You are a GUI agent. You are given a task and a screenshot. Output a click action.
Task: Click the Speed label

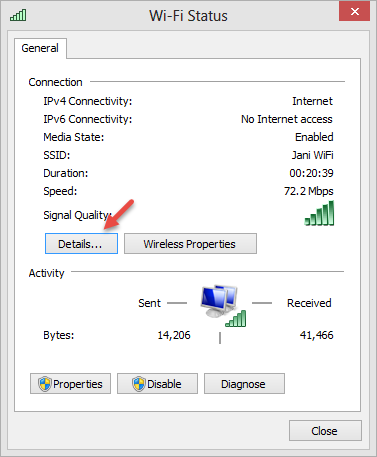tap(60, 191)
